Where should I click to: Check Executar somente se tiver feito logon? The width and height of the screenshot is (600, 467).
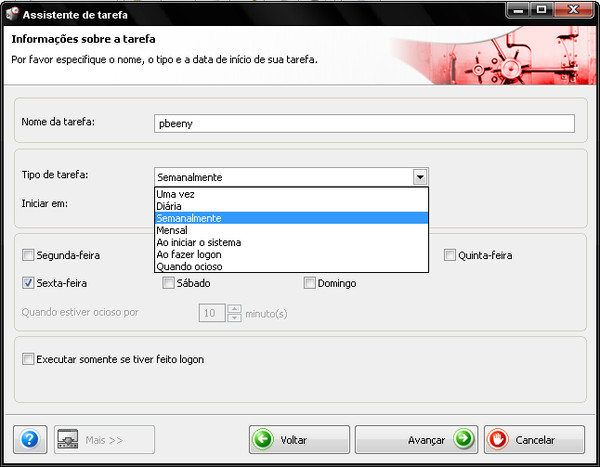tap(28, 359)
